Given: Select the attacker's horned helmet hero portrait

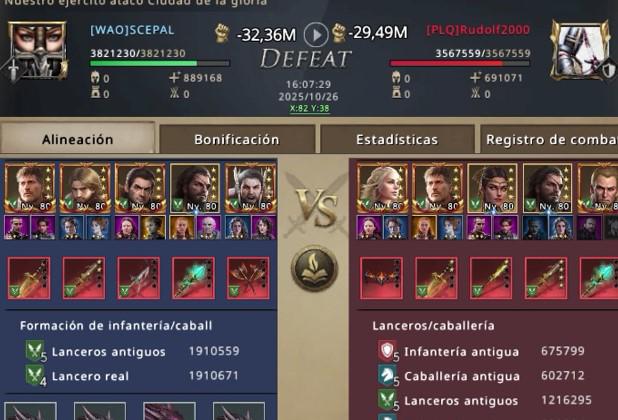Looking at the screenshot, I should tap(250, 188).
